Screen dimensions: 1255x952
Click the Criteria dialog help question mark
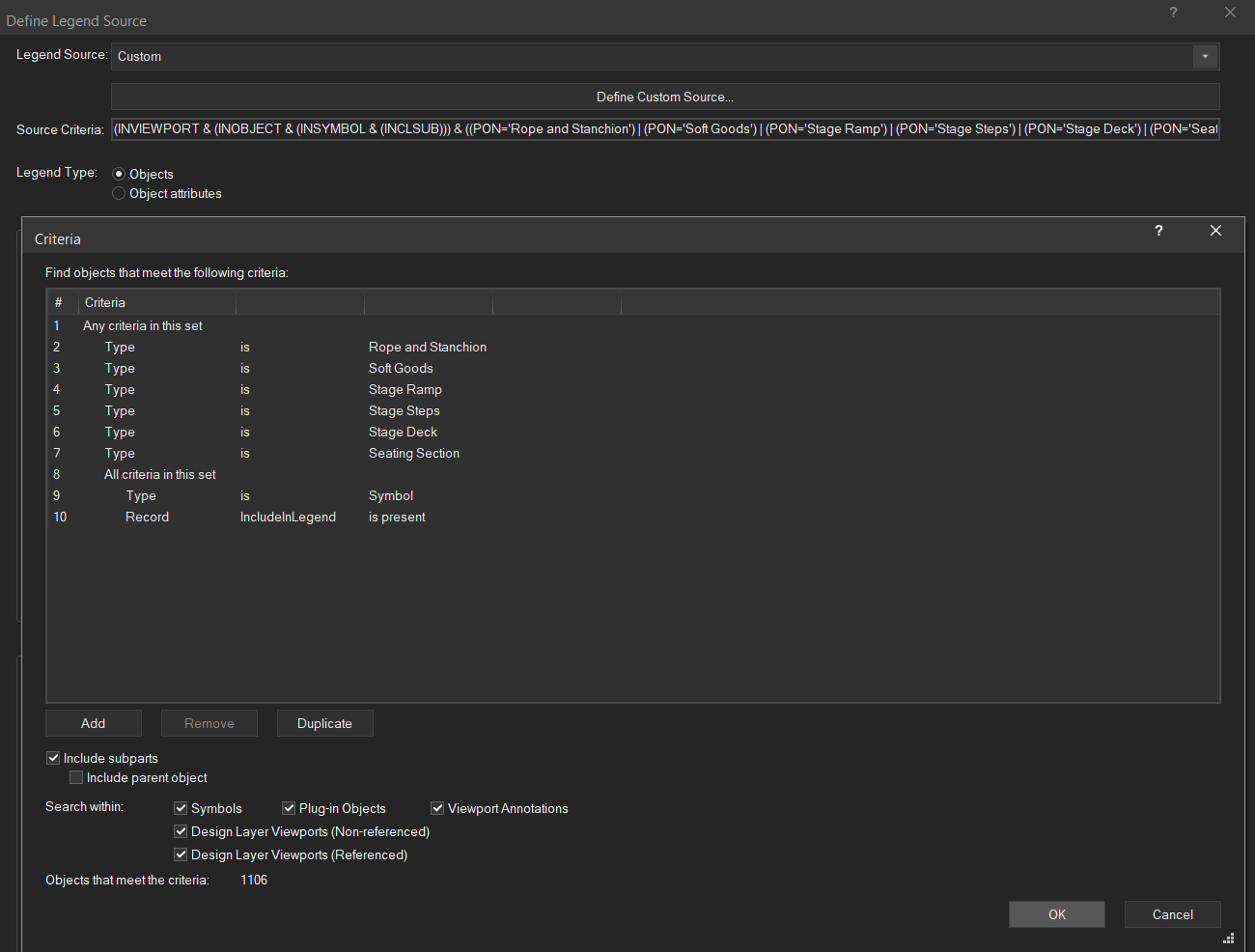[x=1158, y=231]
